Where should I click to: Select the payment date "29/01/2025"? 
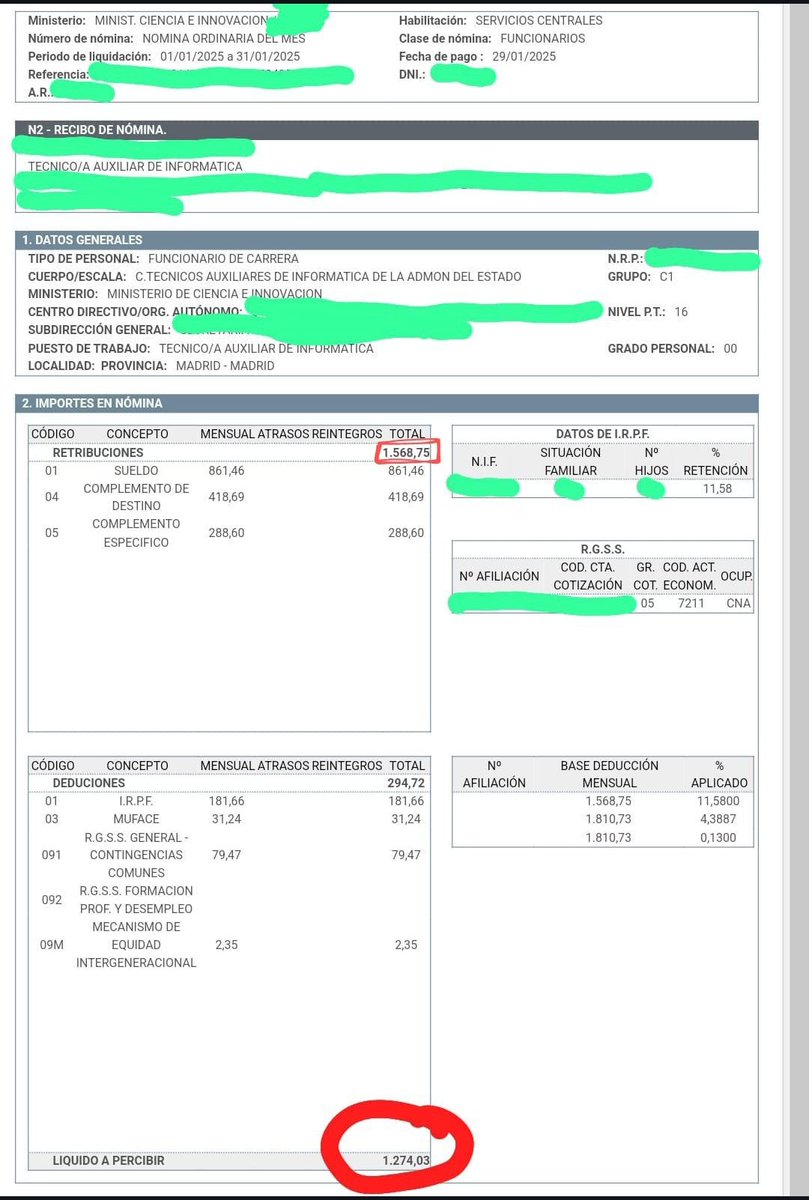(x=526, y=56)
